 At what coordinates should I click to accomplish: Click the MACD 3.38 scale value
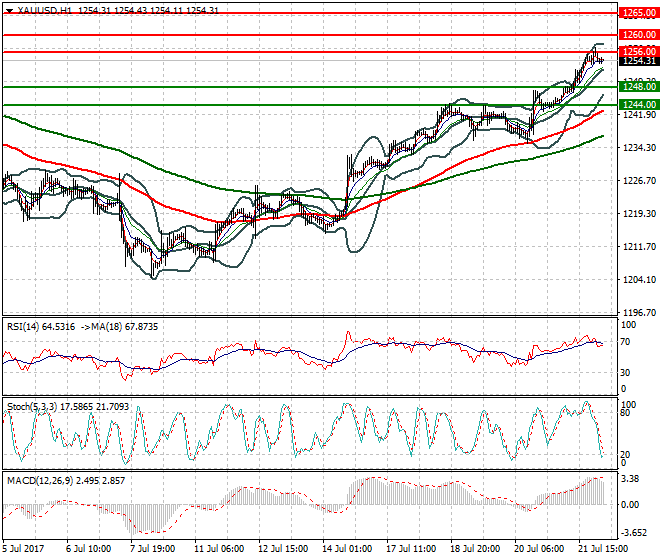pyautogui.click(x=630, y=479)
